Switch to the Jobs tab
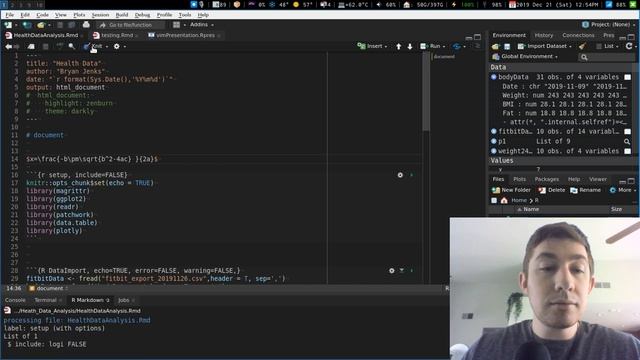The height and width of the screenshot is (360, 640). [x=124, y=300]
